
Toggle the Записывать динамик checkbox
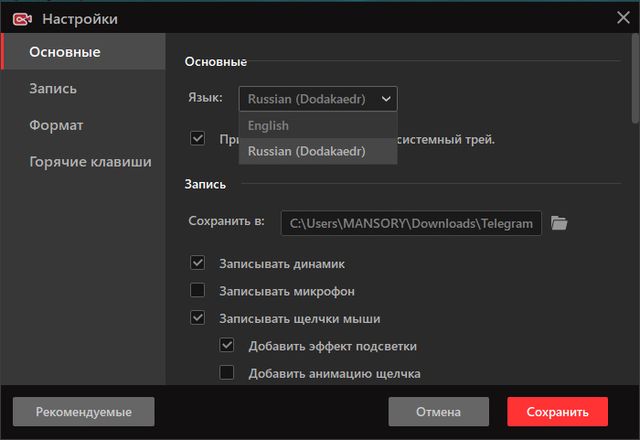point(198,264)
